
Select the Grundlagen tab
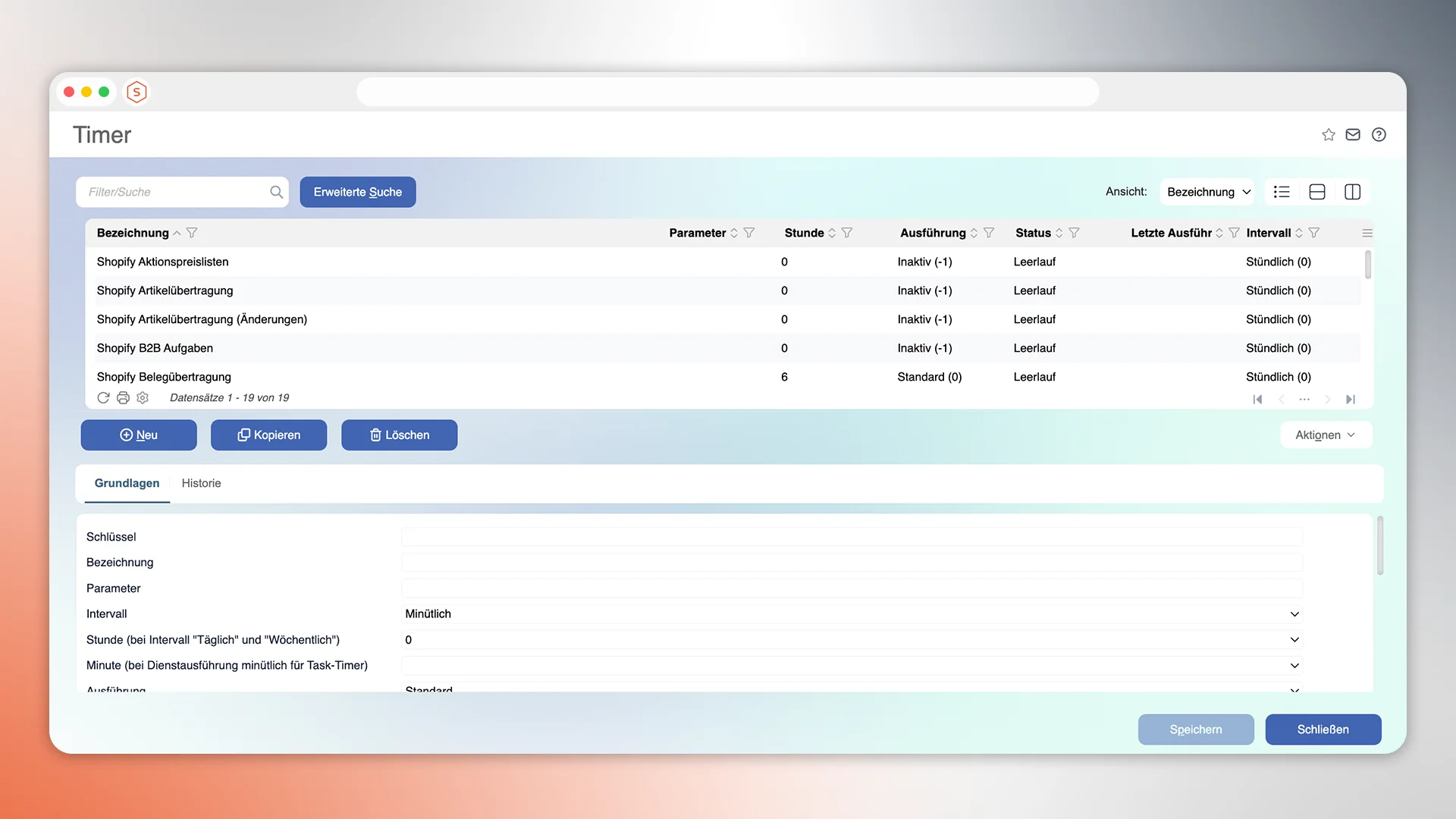click(127, 483)
